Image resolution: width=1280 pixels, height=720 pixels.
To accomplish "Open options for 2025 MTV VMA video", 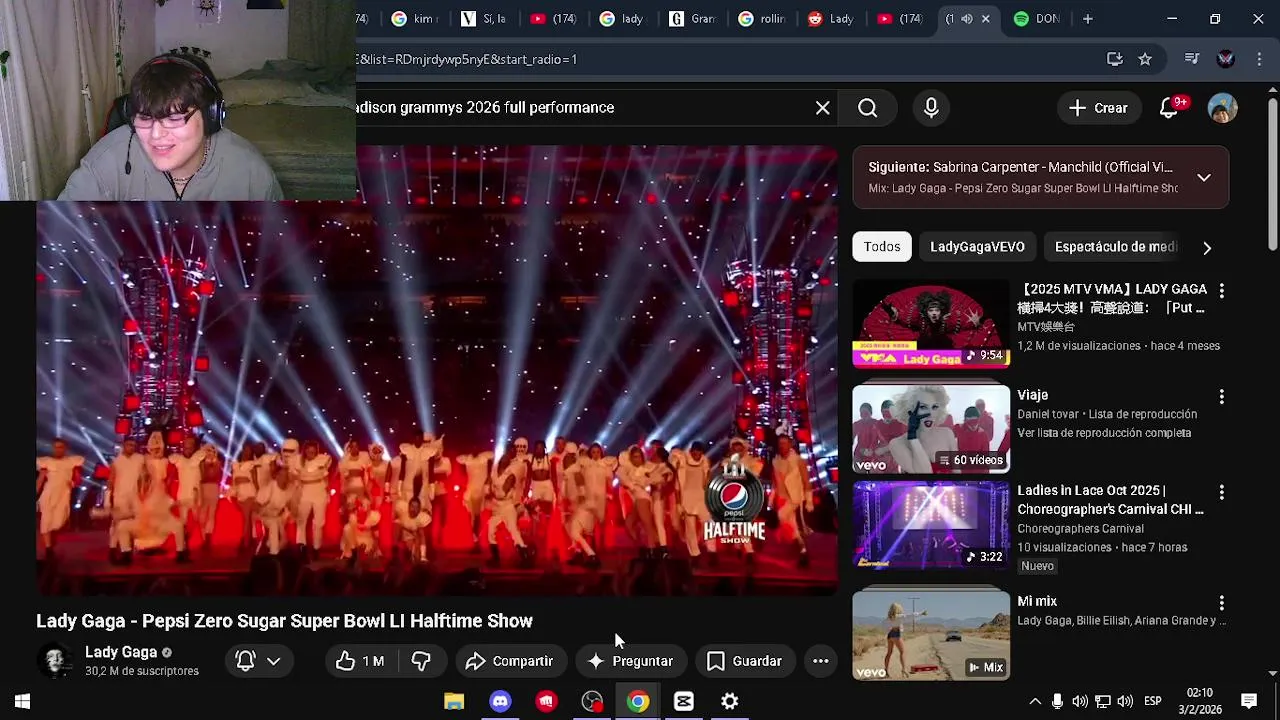I will (x=1221, y=290).
